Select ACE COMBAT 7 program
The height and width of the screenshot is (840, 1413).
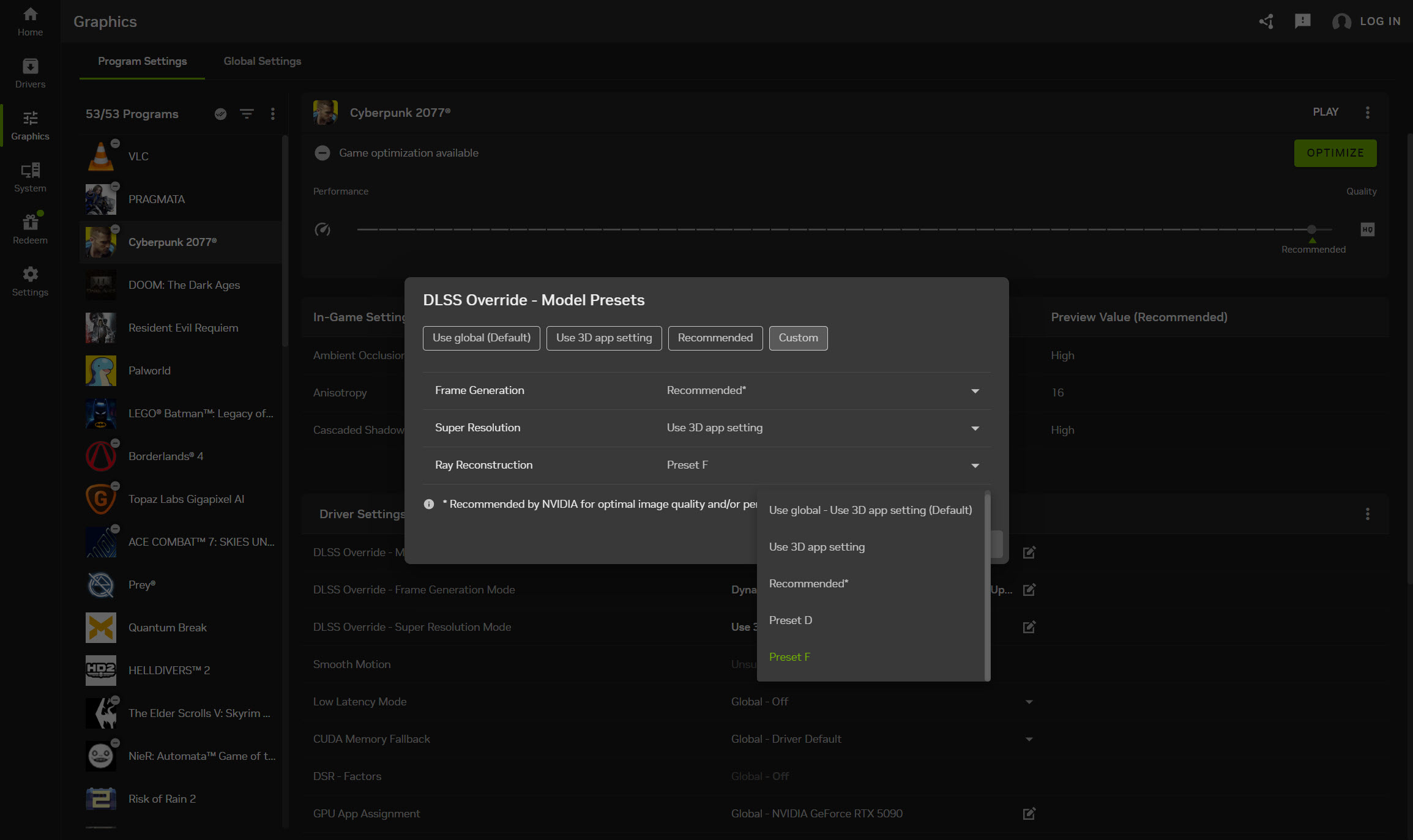pyautogui.click(x=181, y=542)
